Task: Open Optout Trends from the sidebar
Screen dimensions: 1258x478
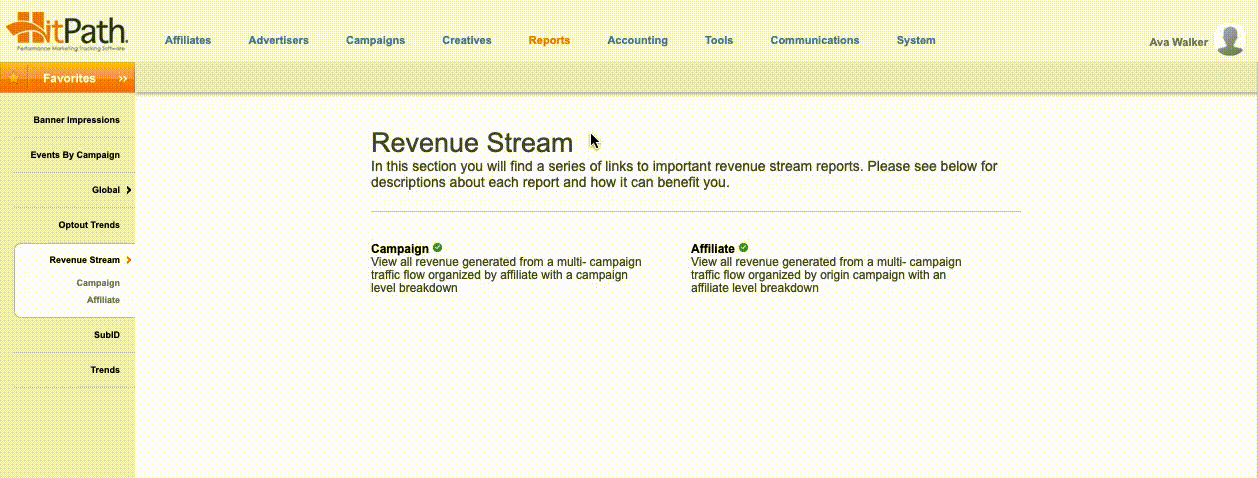Action: tap(89, 225)
